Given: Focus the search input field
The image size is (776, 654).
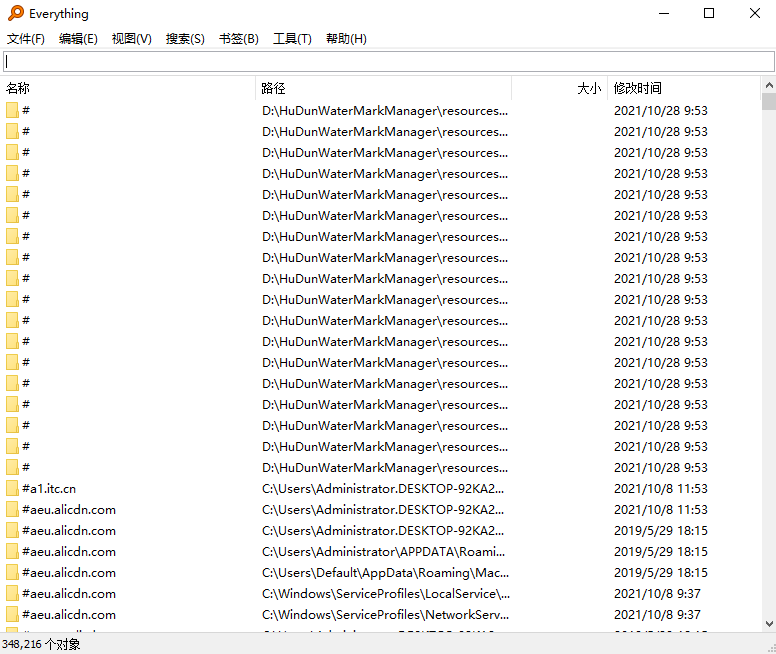Looking at the screenshot, I should pos(388,61).
